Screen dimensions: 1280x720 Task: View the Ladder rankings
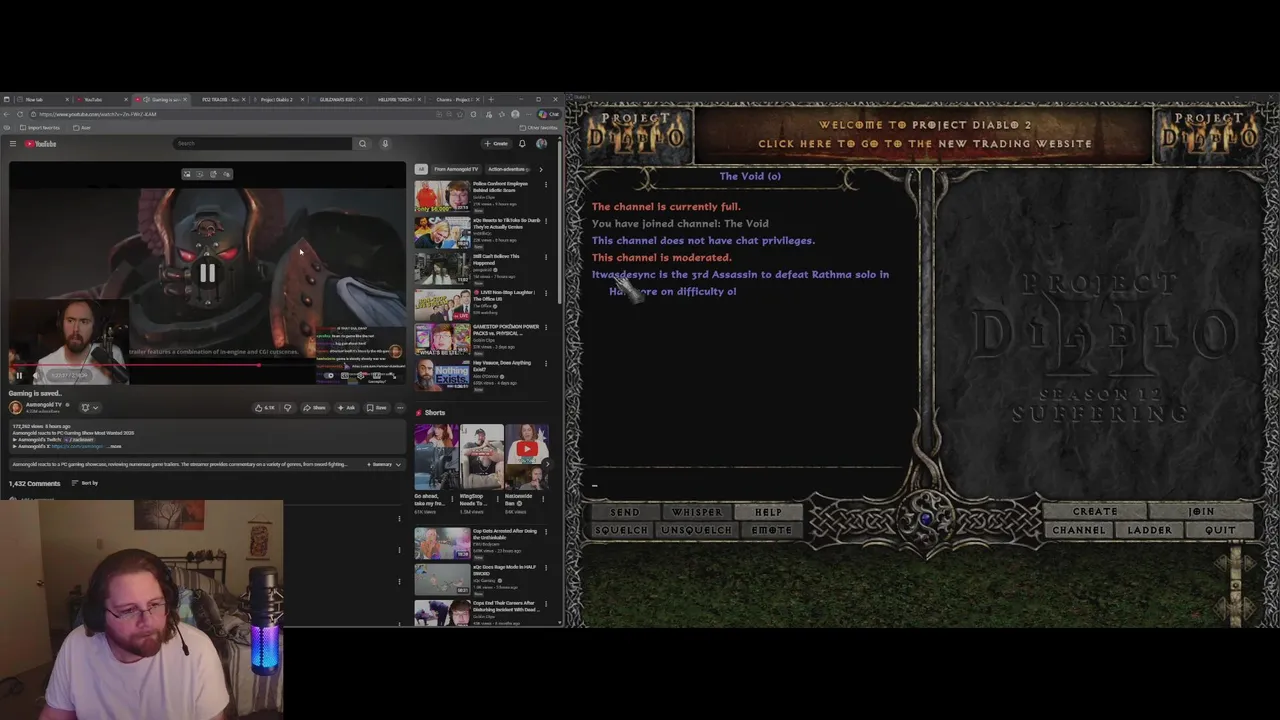[1149, 530]
